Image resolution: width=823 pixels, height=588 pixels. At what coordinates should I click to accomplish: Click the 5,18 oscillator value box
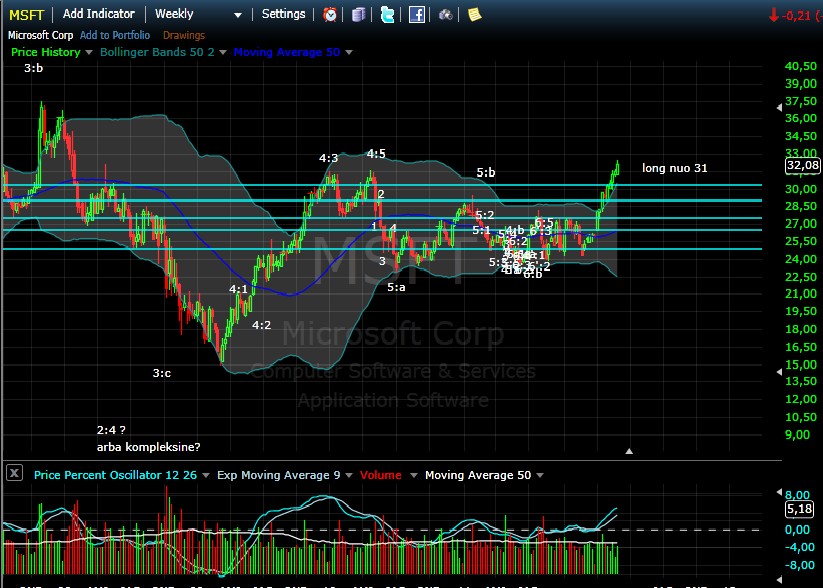click(799, 509)
